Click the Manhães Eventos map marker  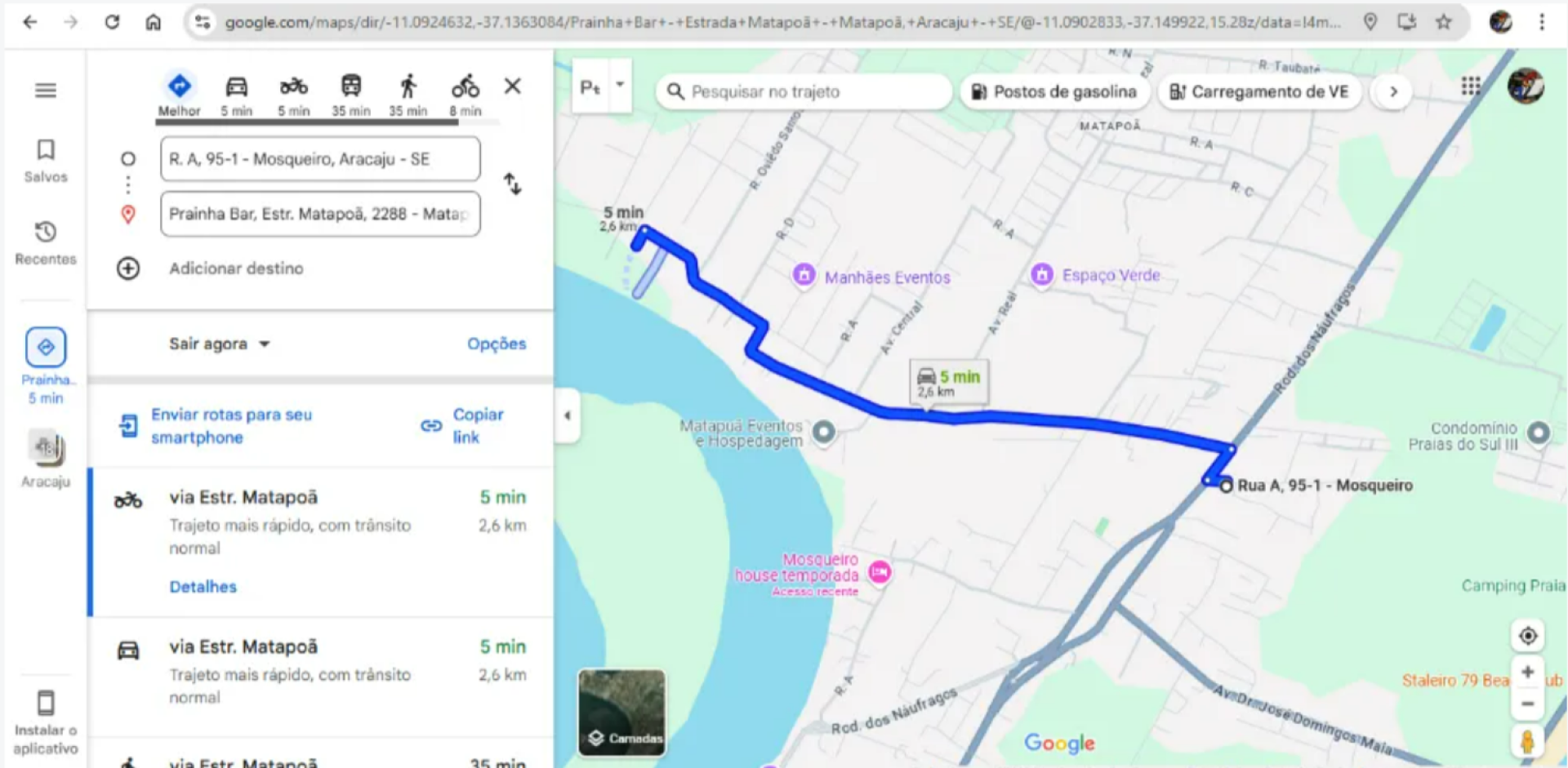click(804, 275)
